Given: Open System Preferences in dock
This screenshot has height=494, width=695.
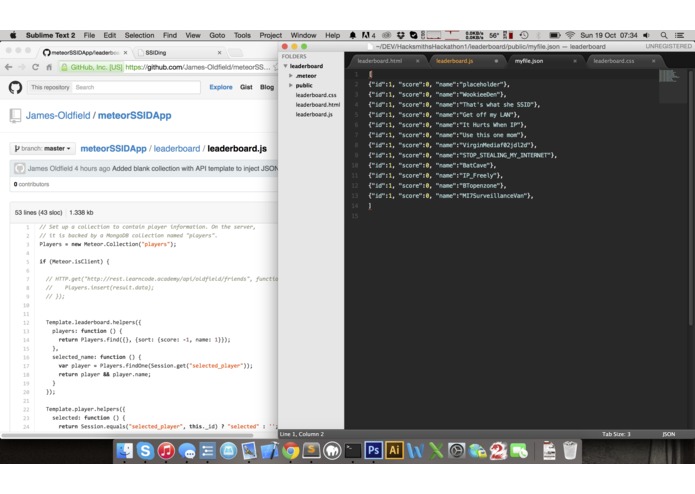Looking at the screenshot, I should click(x=456, y=451).
